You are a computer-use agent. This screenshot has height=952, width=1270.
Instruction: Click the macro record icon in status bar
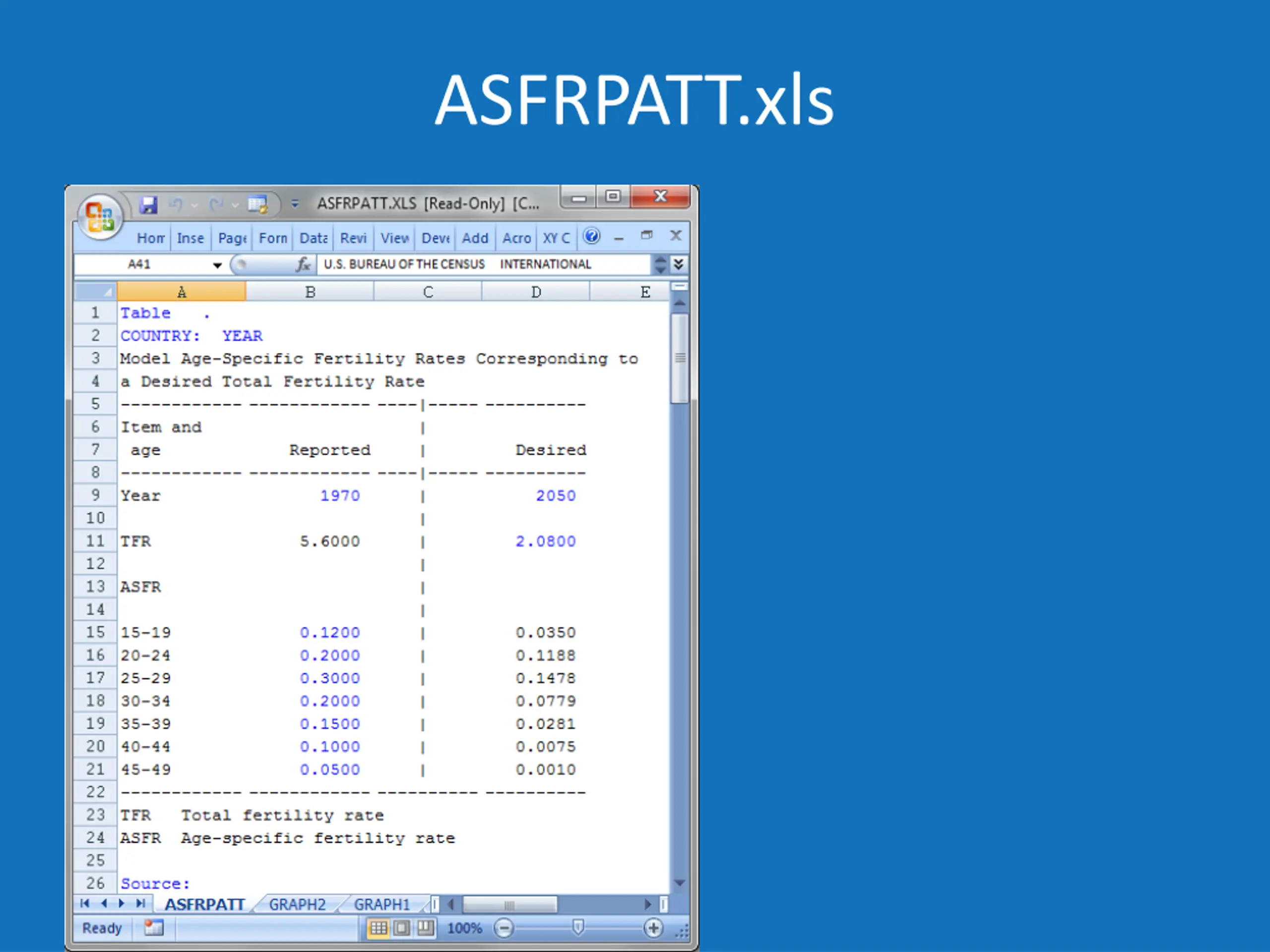pos(153,928)
